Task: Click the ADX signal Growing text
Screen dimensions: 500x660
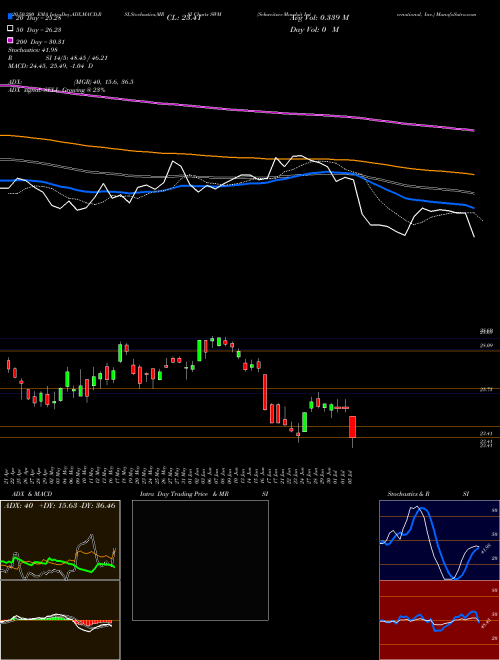Action: coord(56,90)
